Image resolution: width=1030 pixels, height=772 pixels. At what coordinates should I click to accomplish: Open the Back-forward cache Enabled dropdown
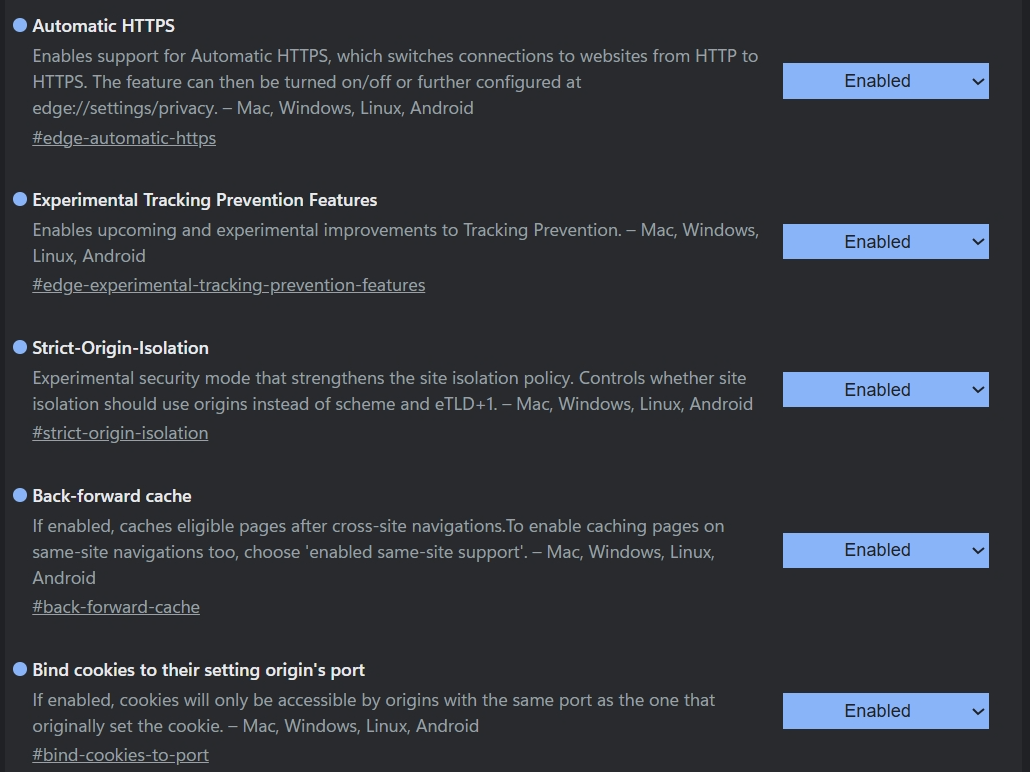[885, 550]
